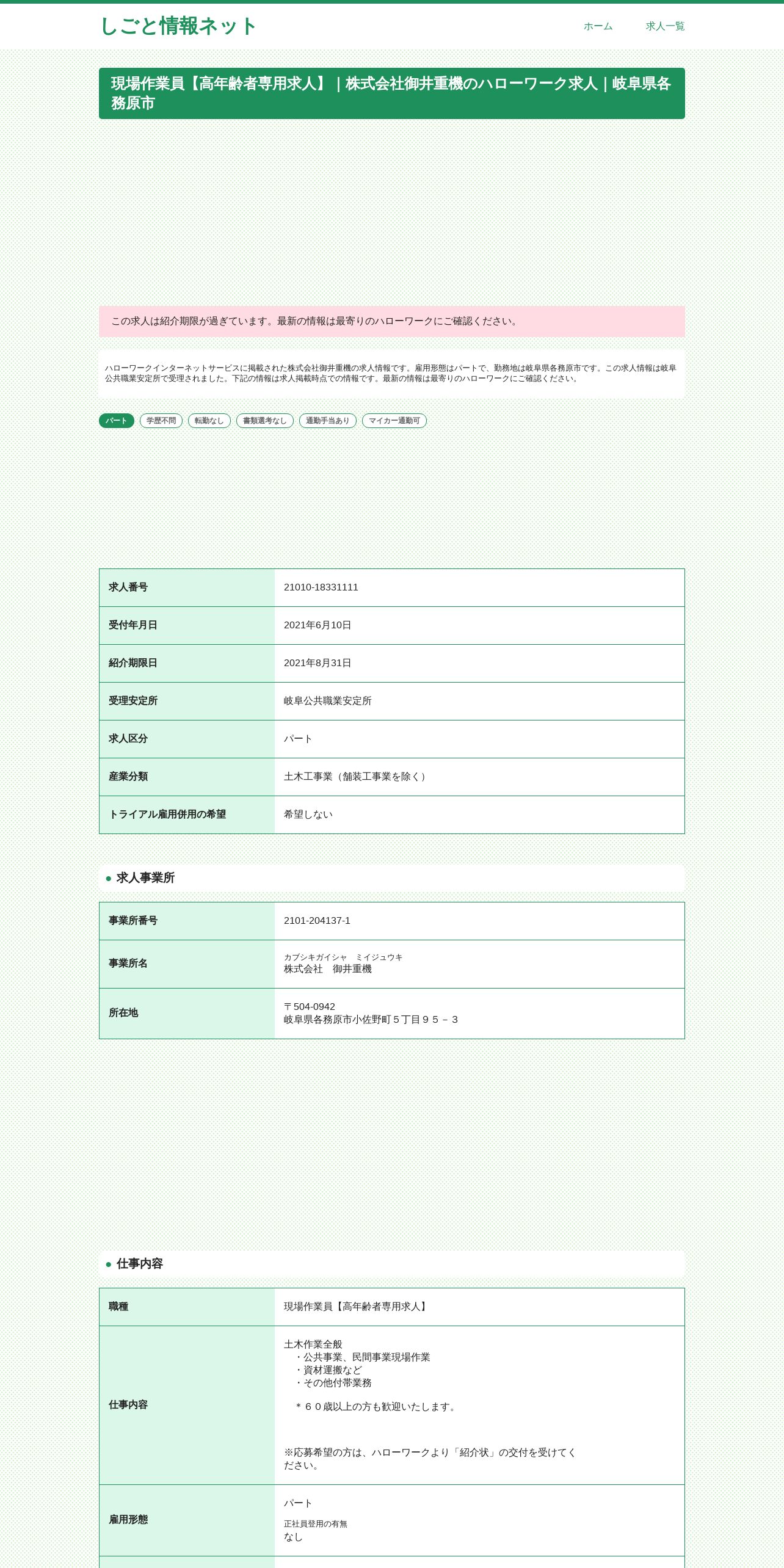
Task: Click the 受理安定所 row label
Action: pos(133,701)
